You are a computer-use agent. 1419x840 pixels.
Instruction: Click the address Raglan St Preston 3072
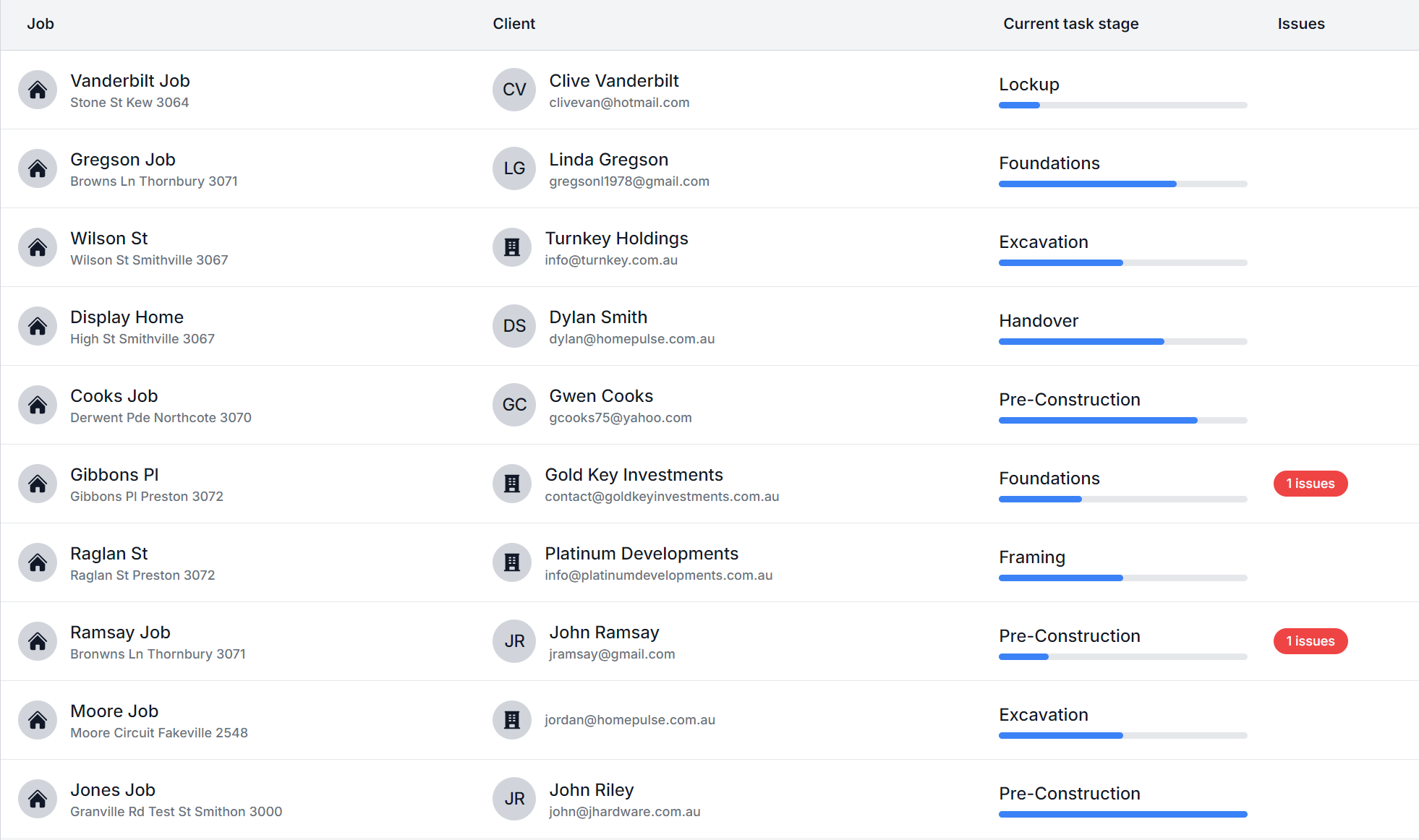142,575
